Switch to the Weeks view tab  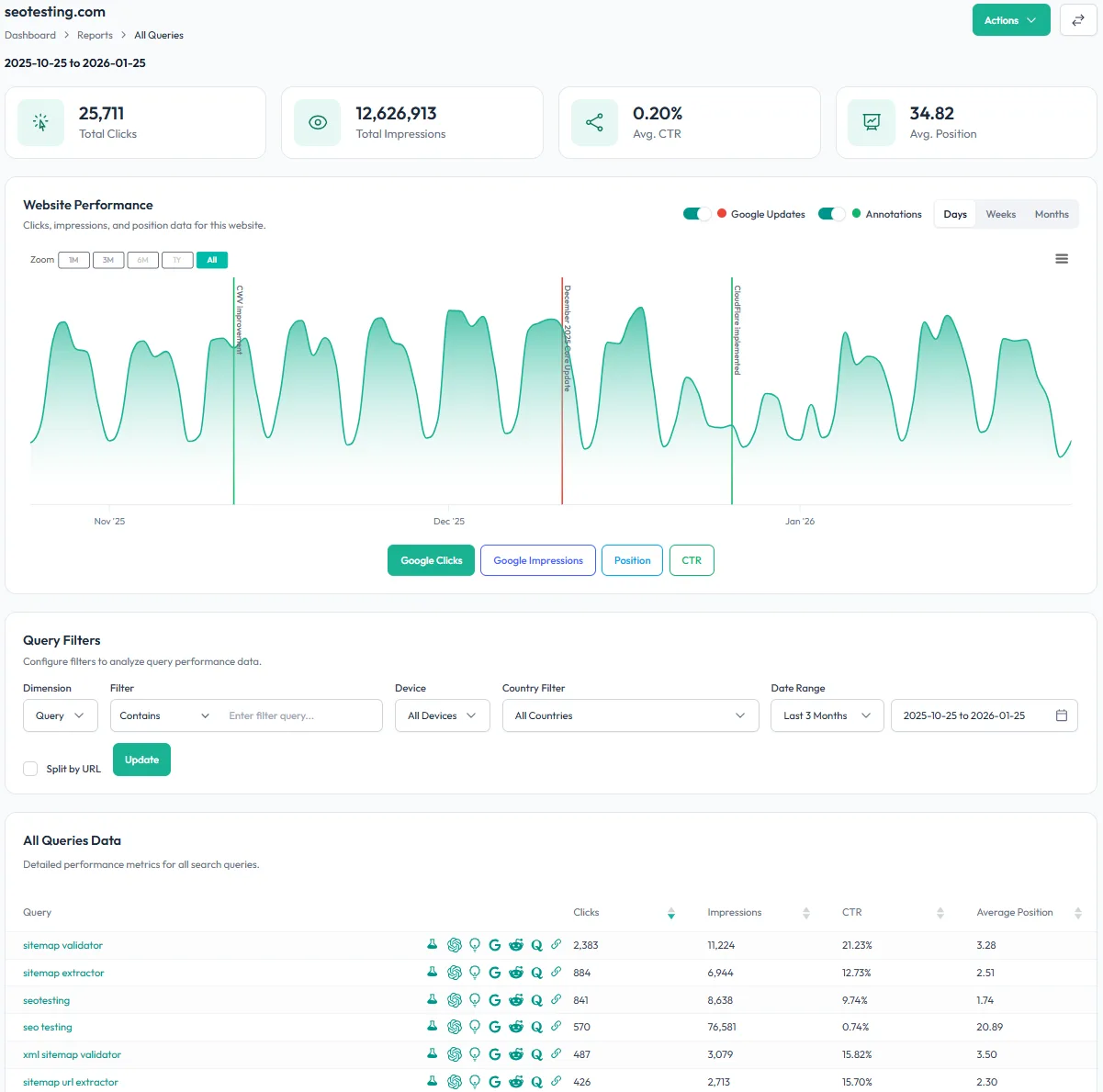(x=1000, y=213)
